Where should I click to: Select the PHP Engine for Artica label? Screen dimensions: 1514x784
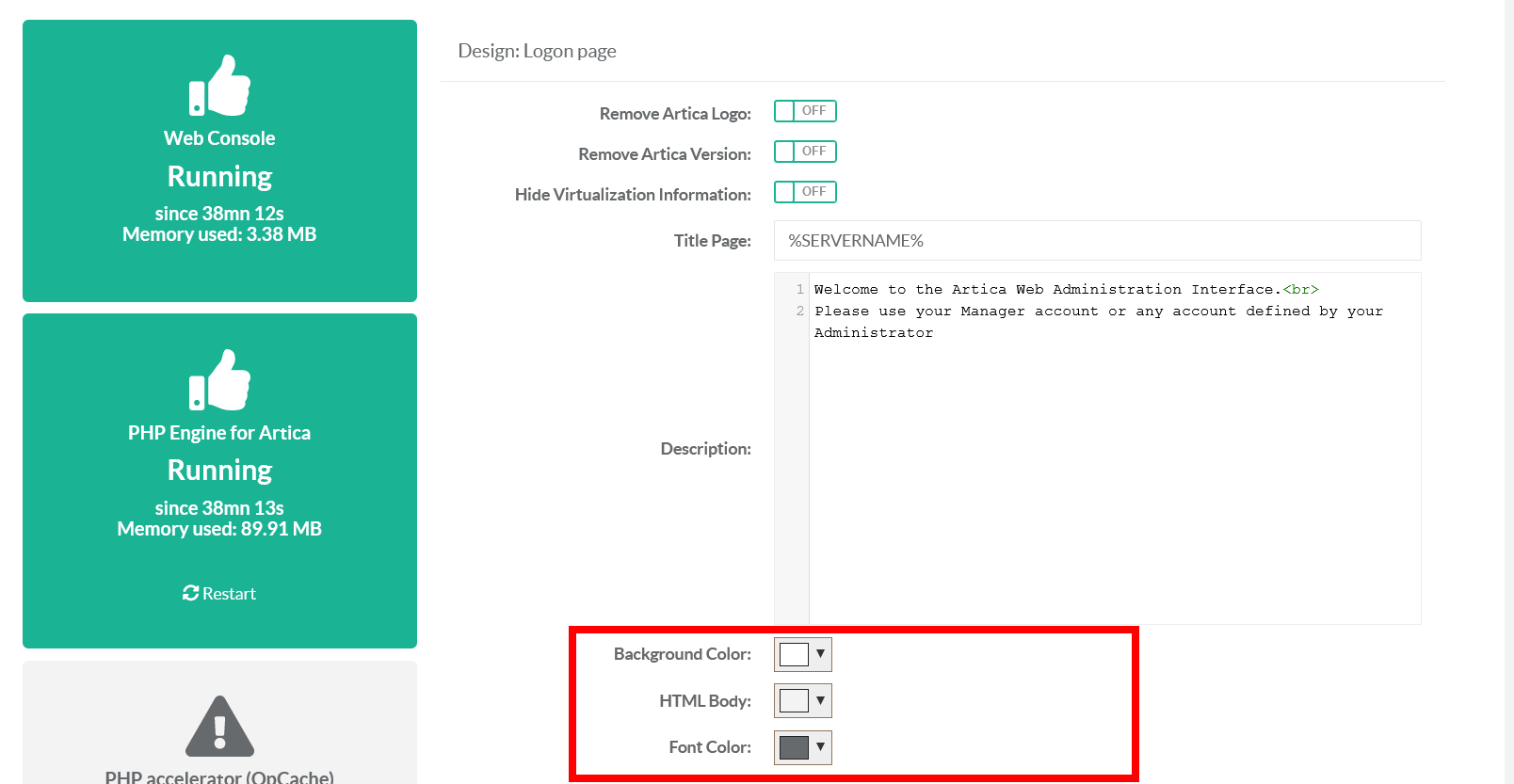click(x=219, y=433)
